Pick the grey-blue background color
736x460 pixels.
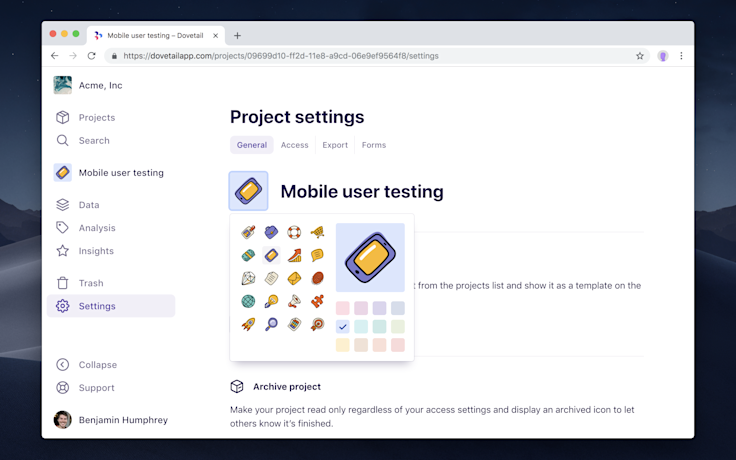(x=398, y=308)
